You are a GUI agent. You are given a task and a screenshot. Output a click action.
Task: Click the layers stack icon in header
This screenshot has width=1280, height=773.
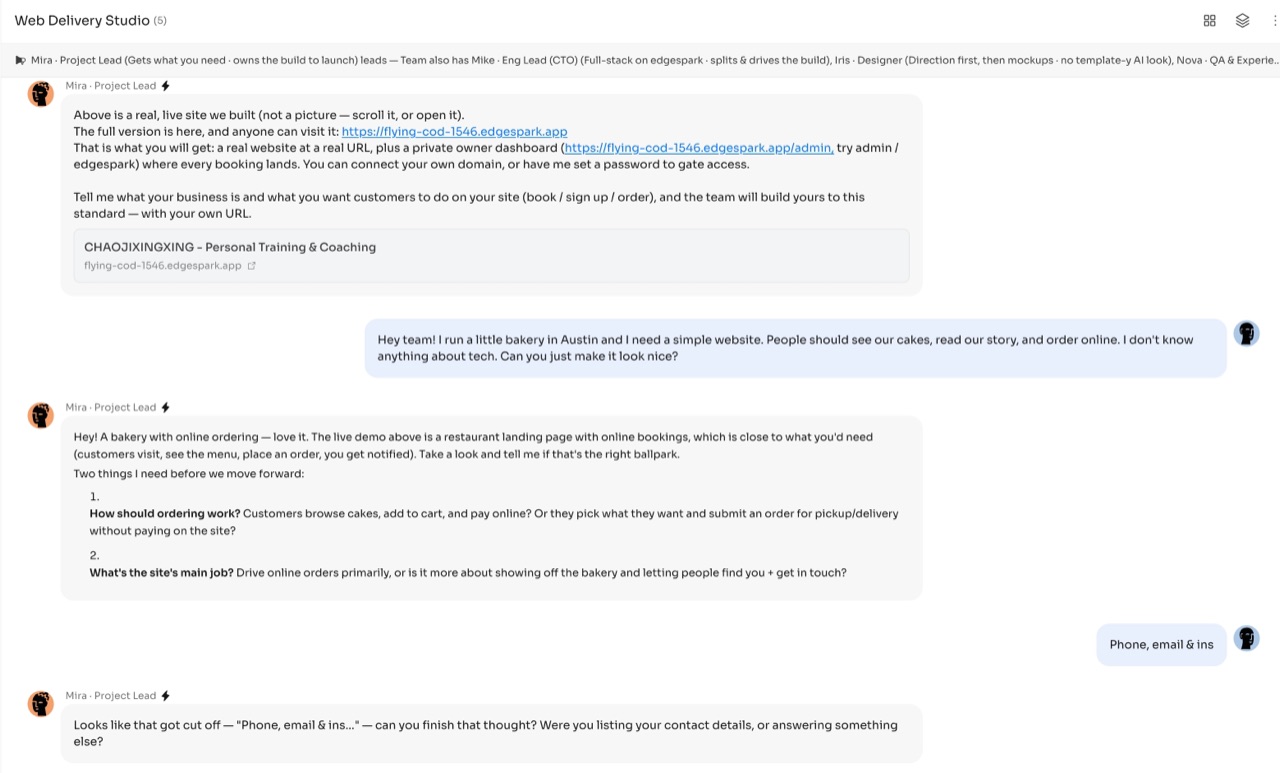(1242, 20)
